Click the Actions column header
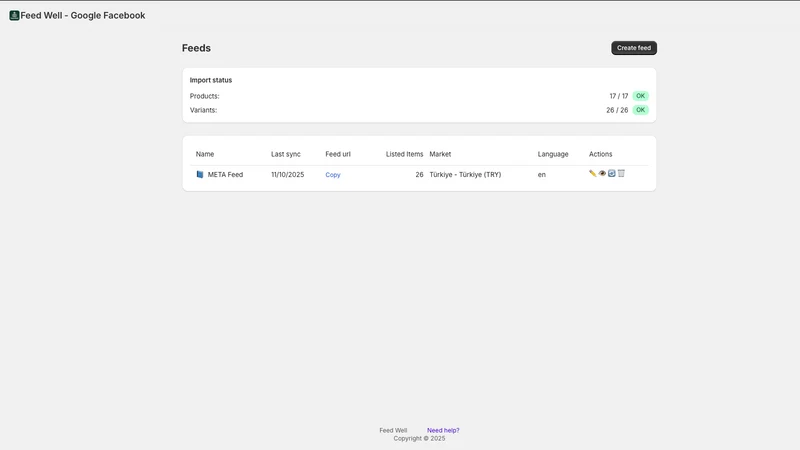800x450 pixels. (x=600, y=154)
